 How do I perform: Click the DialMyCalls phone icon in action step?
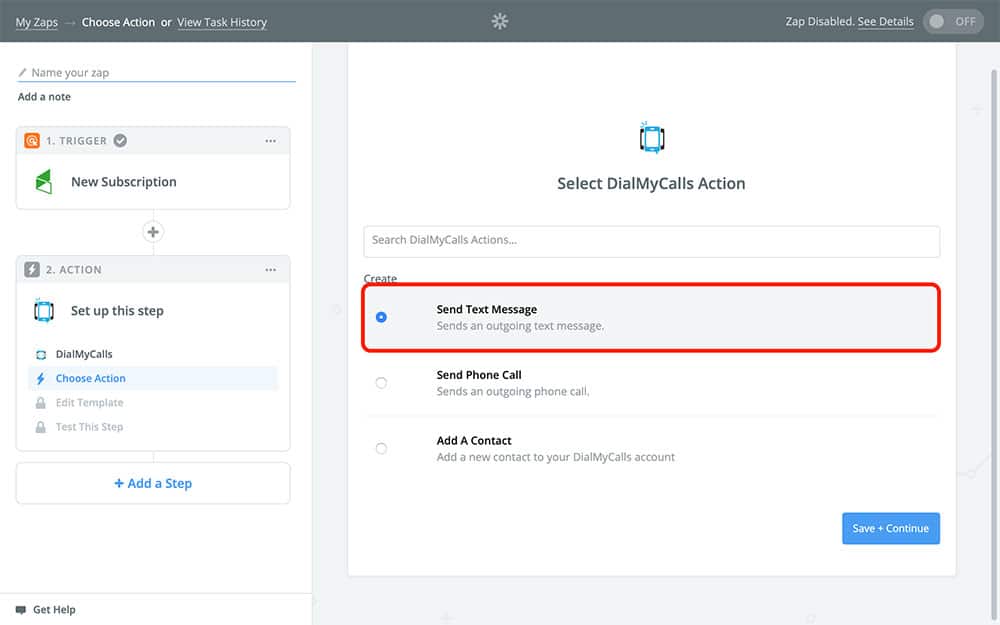43,311
